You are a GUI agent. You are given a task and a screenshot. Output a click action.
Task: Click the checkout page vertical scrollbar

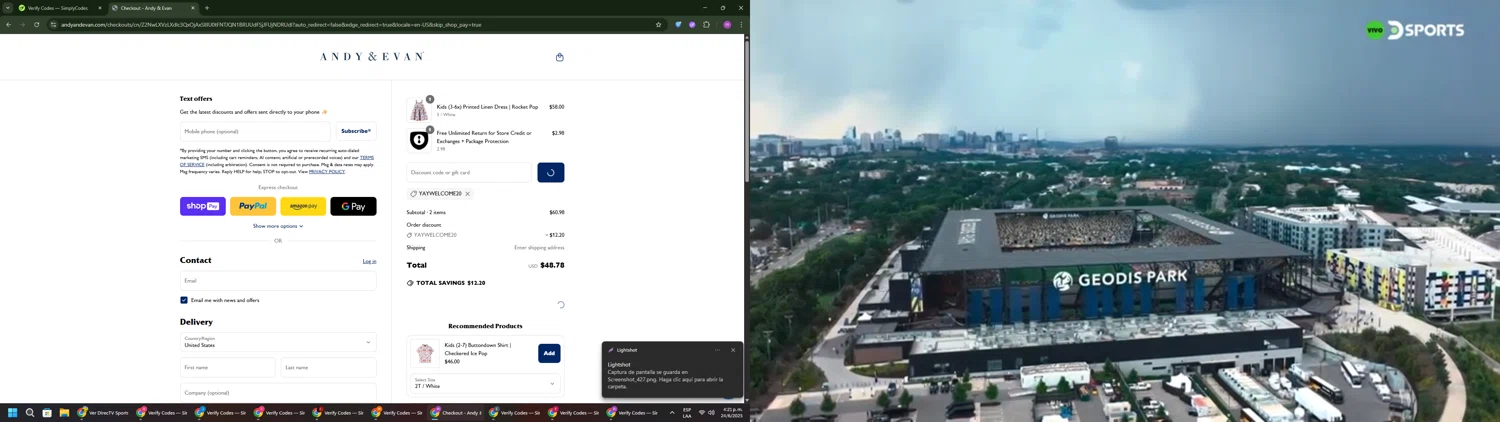[x=746, y=110]
